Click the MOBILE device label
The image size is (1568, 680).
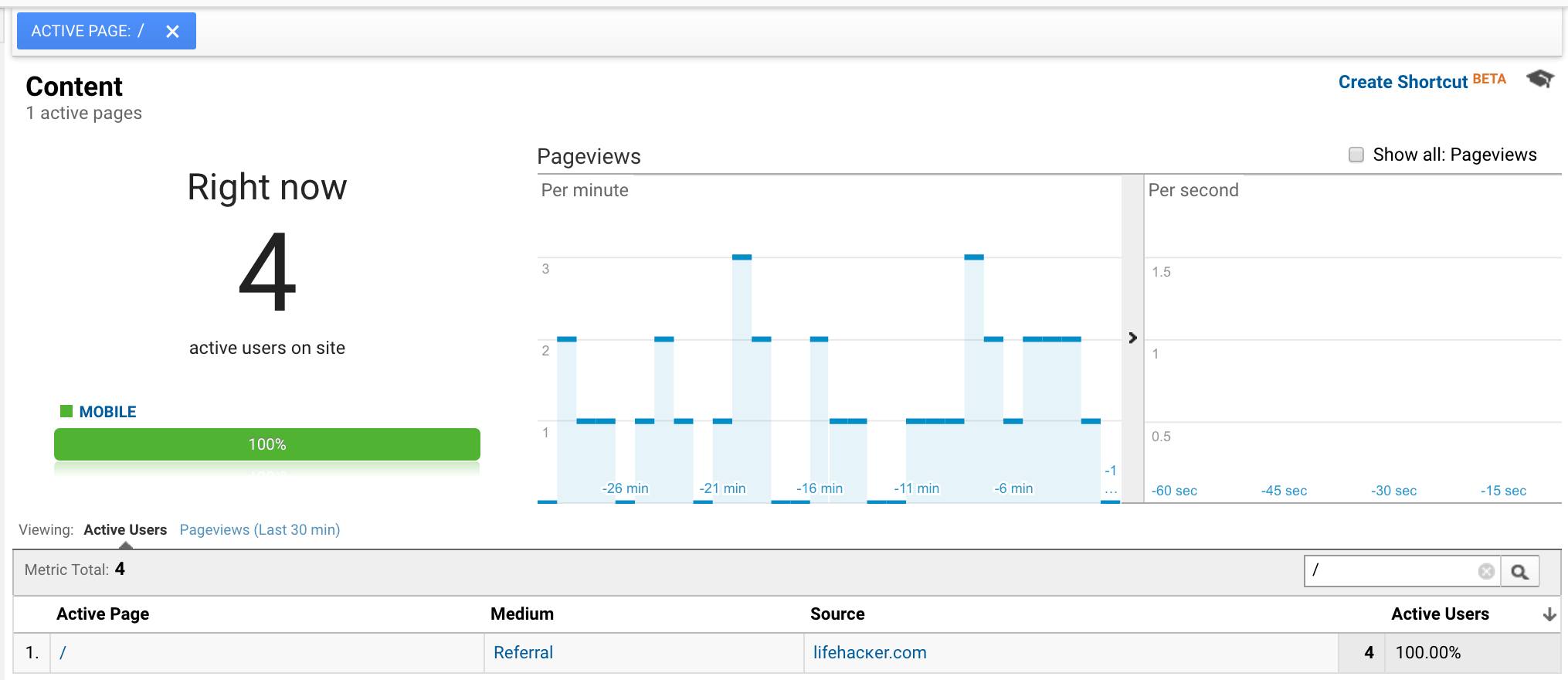[x=107, y=412]
